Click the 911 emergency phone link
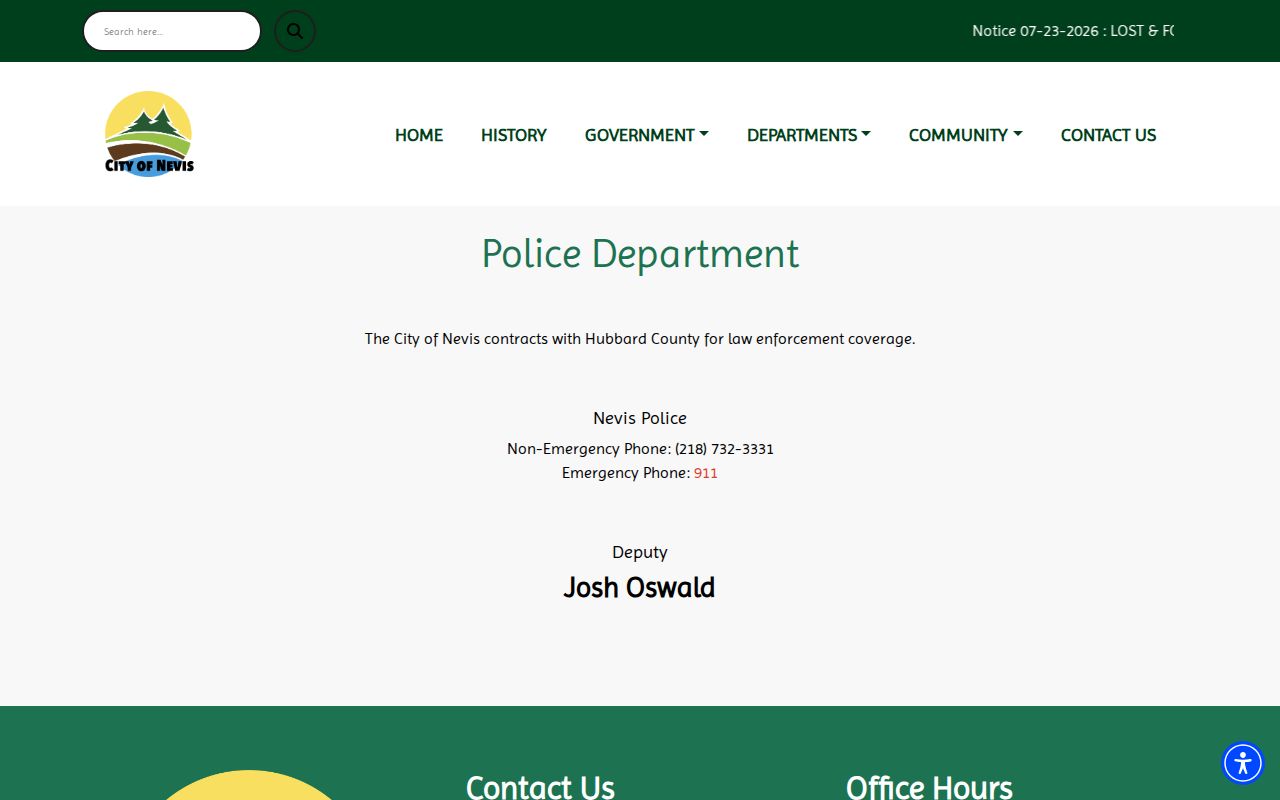 tap(706, 473)
